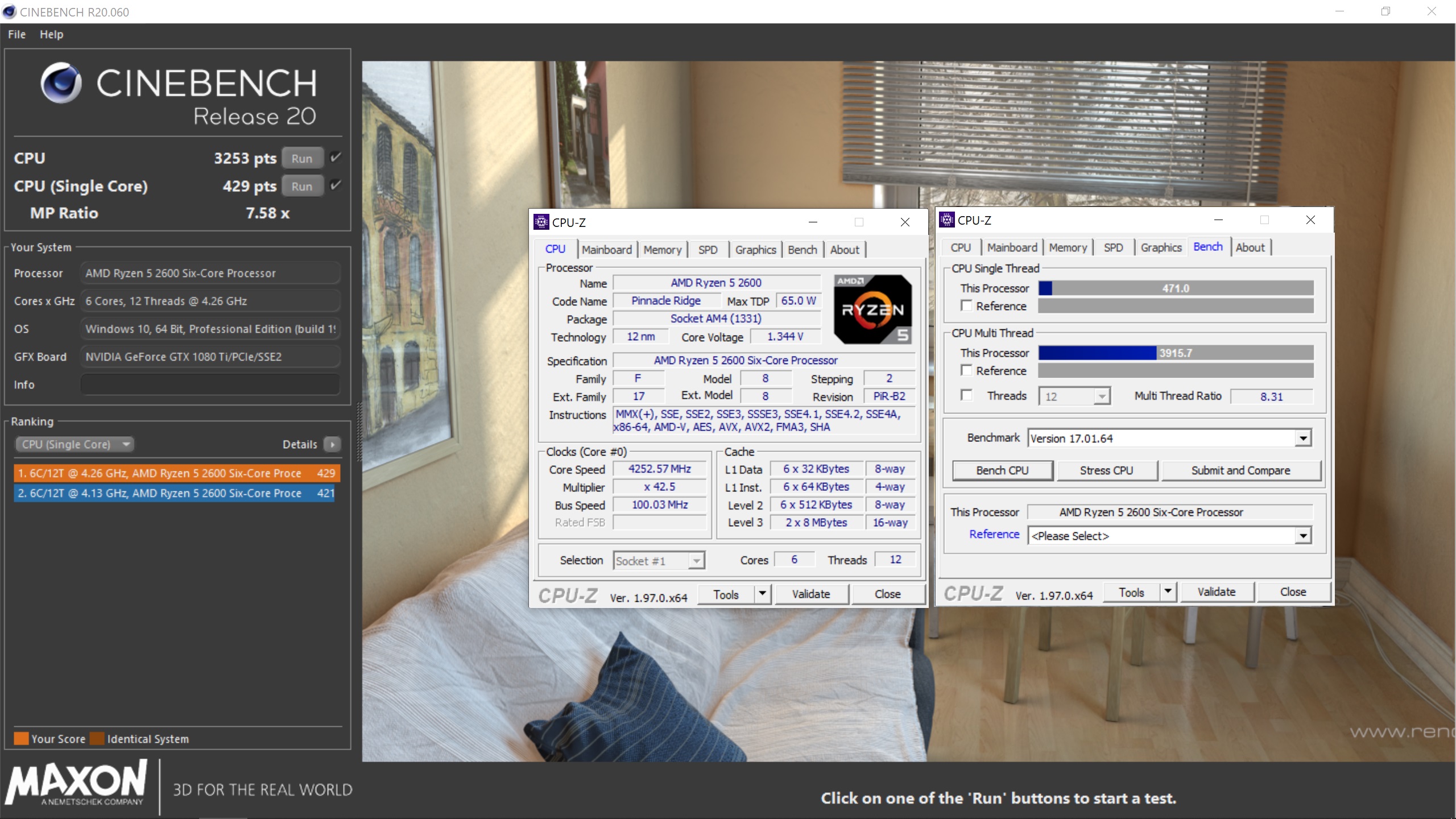Open About tab in left CPU-Z window
Viewport: 1456px width, 819px height.
tap(844, 250)
